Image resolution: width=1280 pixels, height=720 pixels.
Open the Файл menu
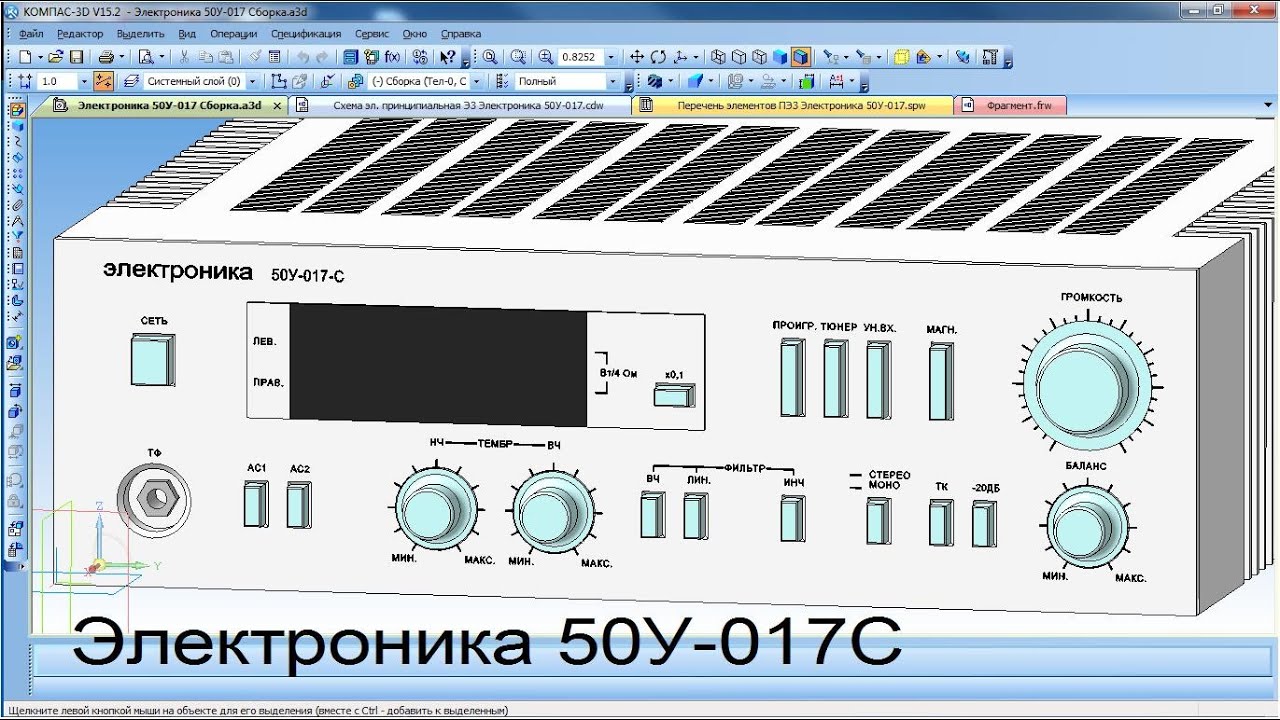pyautogui.click(x=30, y=34)
